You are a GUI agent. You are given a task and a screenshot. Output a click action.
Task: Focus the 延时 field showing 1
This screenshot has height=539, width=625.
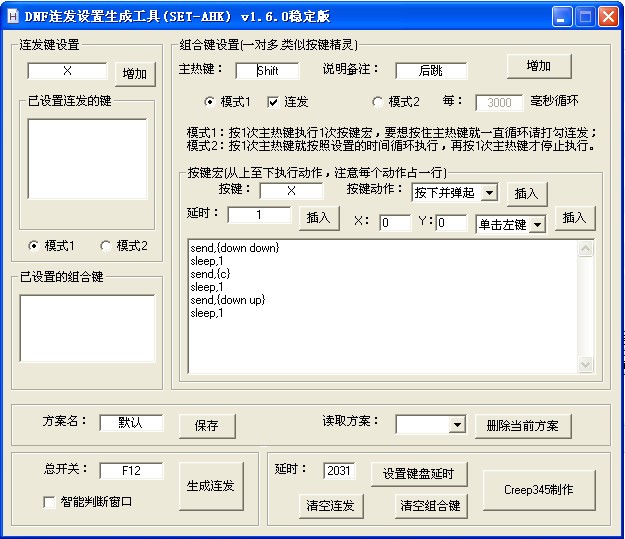click(259, 215)
